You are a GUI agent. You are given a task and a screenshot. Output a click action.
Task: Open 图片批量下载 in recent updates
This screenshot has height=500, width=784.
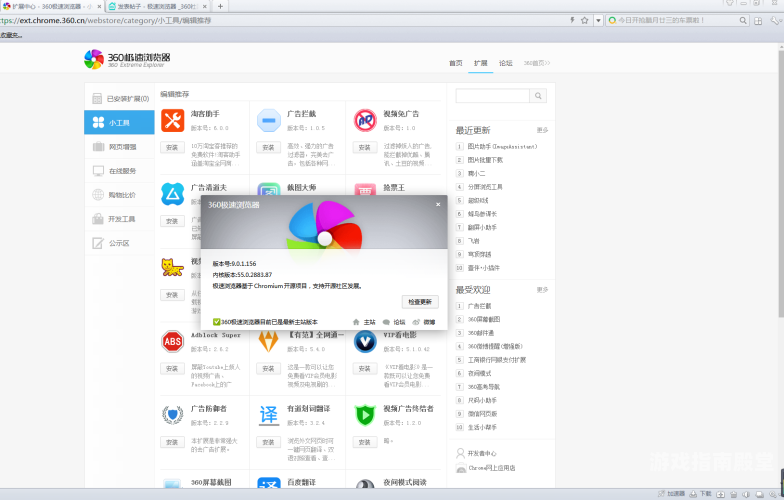[x=485, y=160]
